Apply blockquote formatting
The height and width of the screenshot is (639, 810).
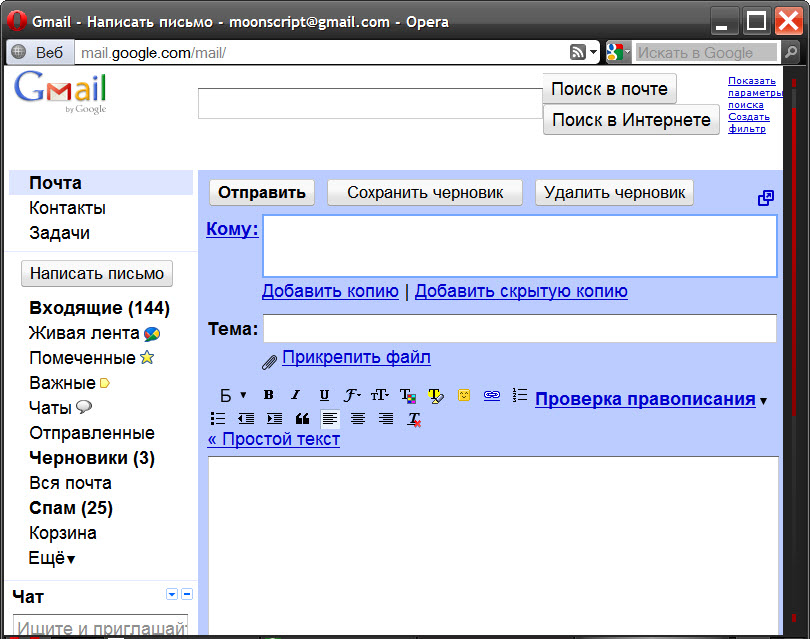pos(302,418)
